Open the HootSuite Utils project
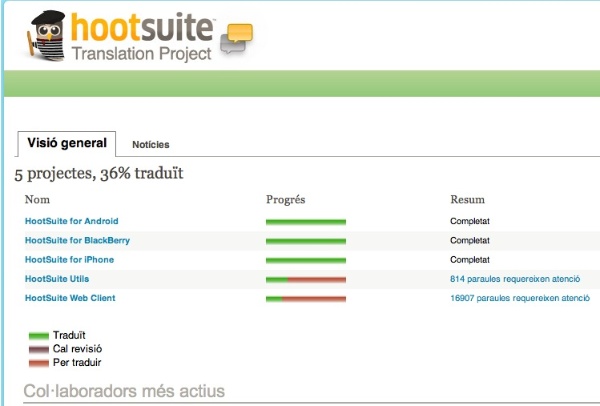Viewport: 600px width, 406px height. tap(57, 279)
